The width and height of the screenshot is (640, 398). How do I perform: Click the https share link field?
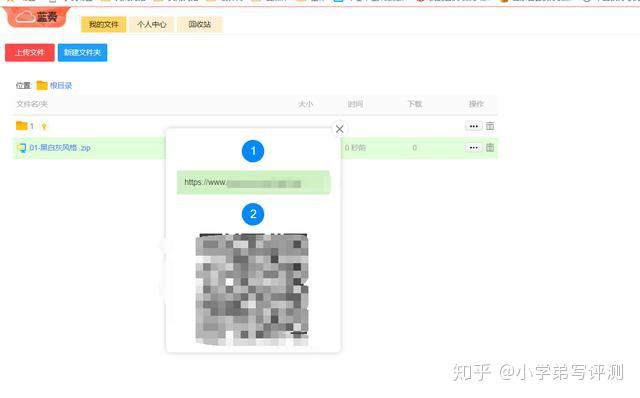[x=253, y=182]
